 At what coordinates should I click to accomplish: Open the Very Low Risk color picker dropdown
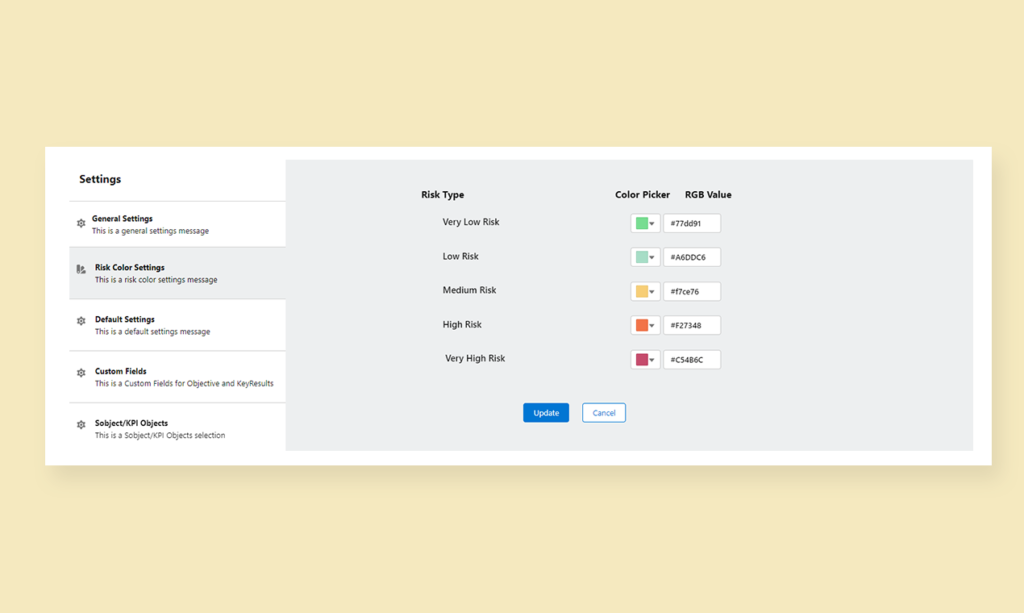(x=651, y=222)
